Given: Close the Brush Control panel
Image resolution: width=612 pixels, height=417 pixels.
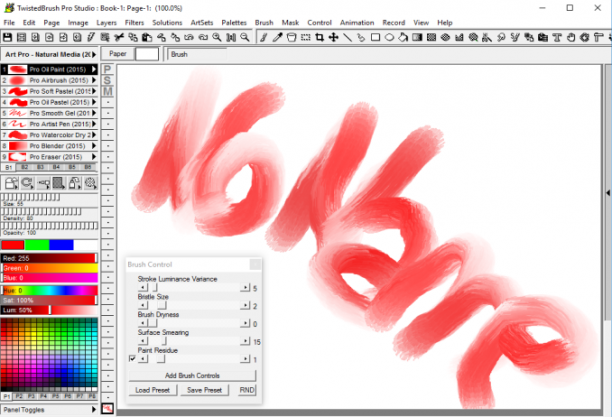Looking at the screenshot, I should click(x=255, y=264).
